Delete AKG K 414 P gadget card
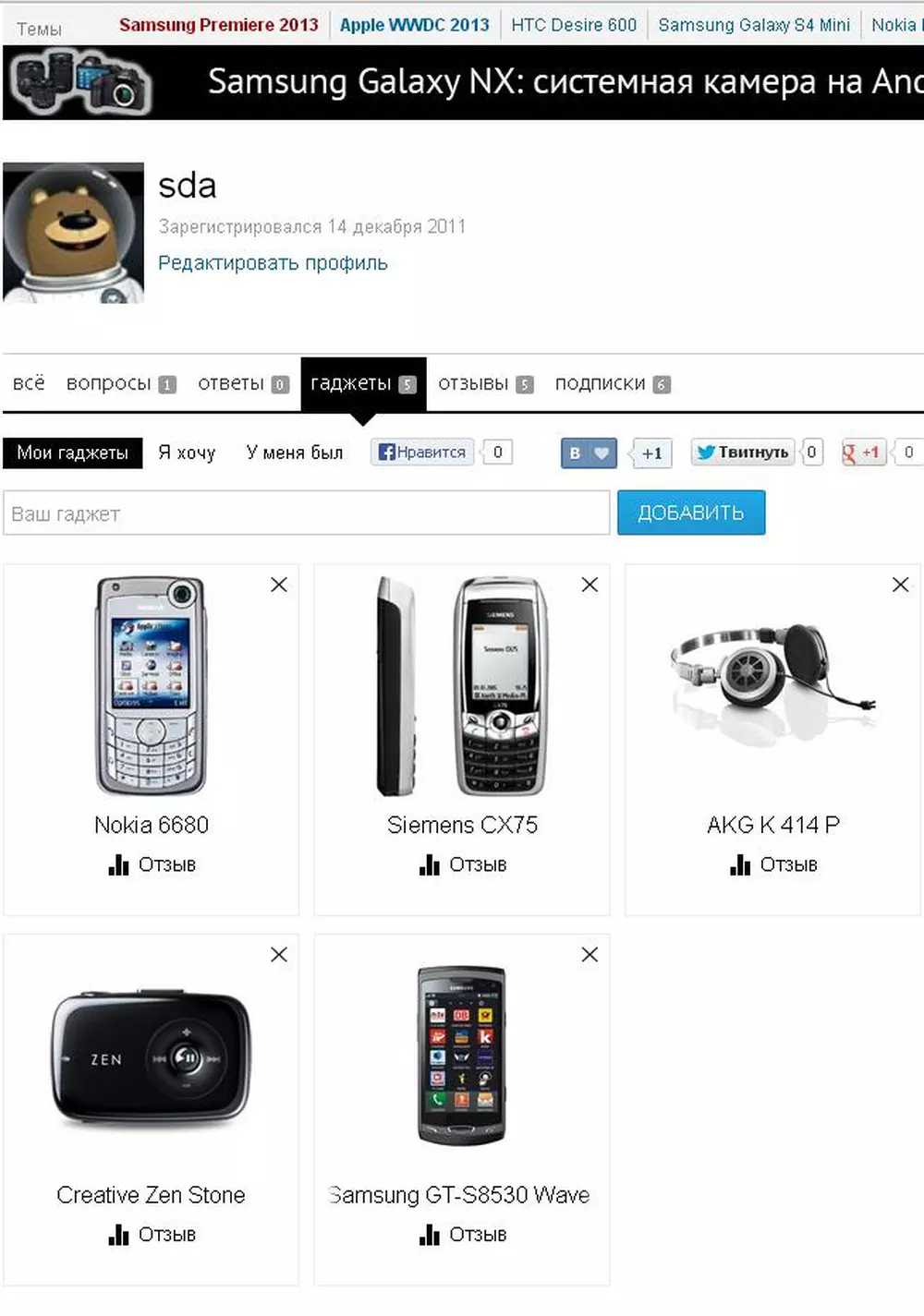924x1316 pixels. (901, 585)
